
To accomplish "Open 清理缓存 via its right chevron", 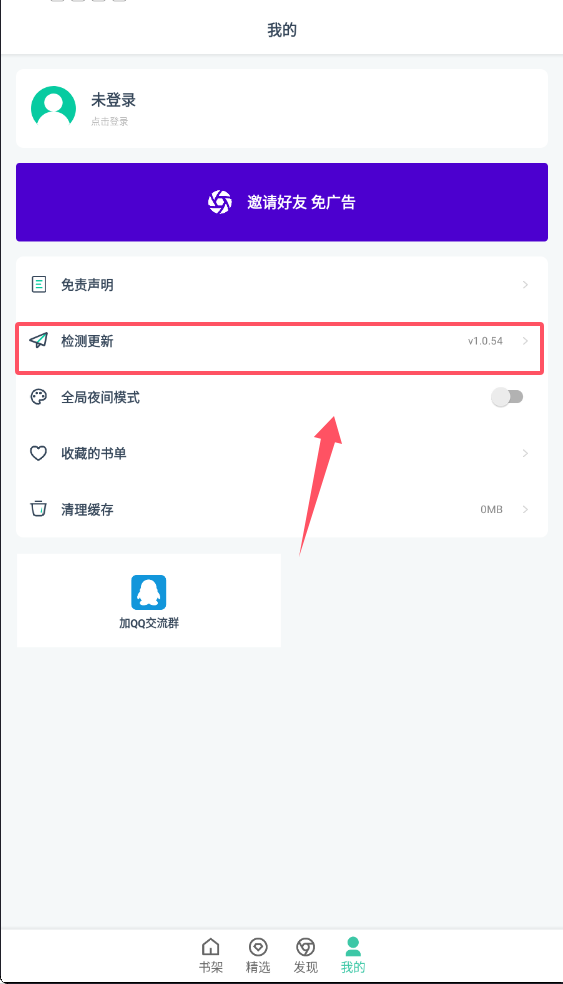I will 525,509.
